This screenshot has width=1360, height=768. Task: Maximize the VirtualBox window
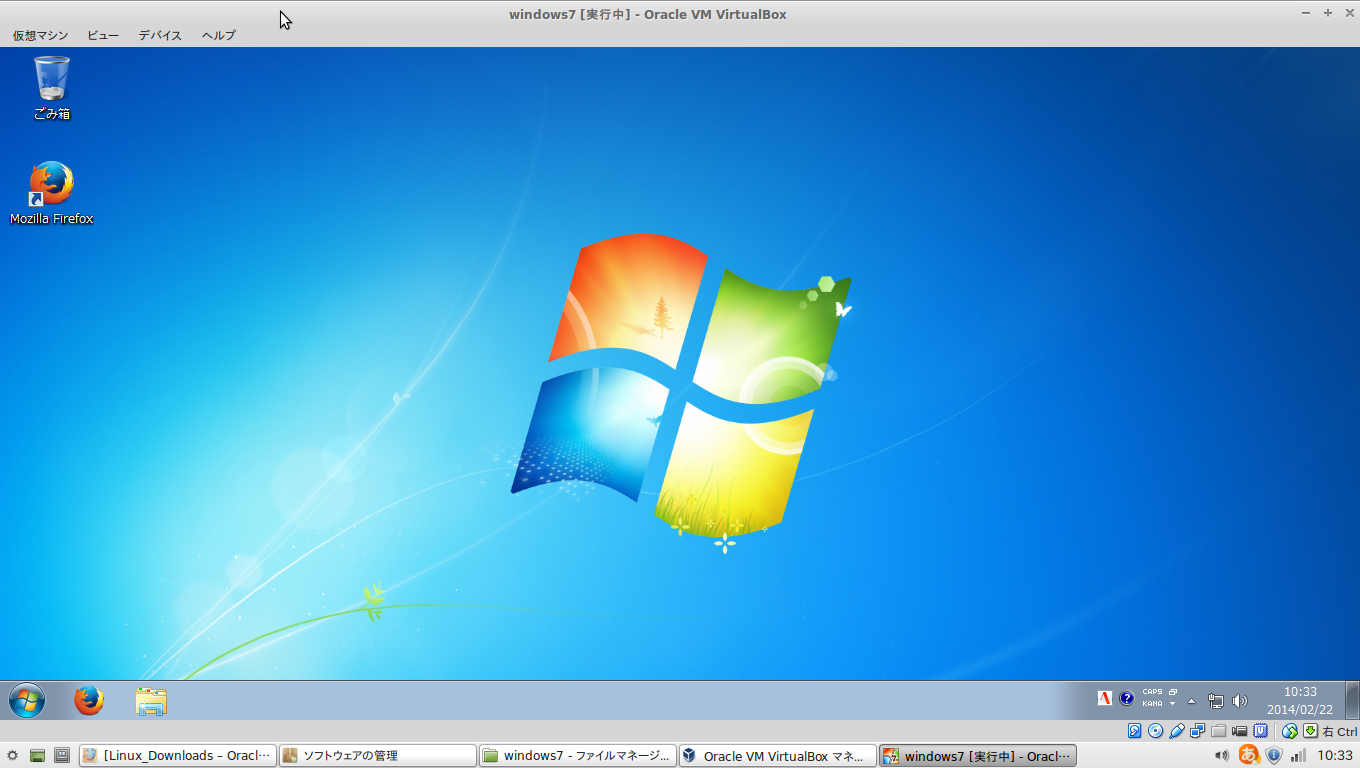[1328, 13]
